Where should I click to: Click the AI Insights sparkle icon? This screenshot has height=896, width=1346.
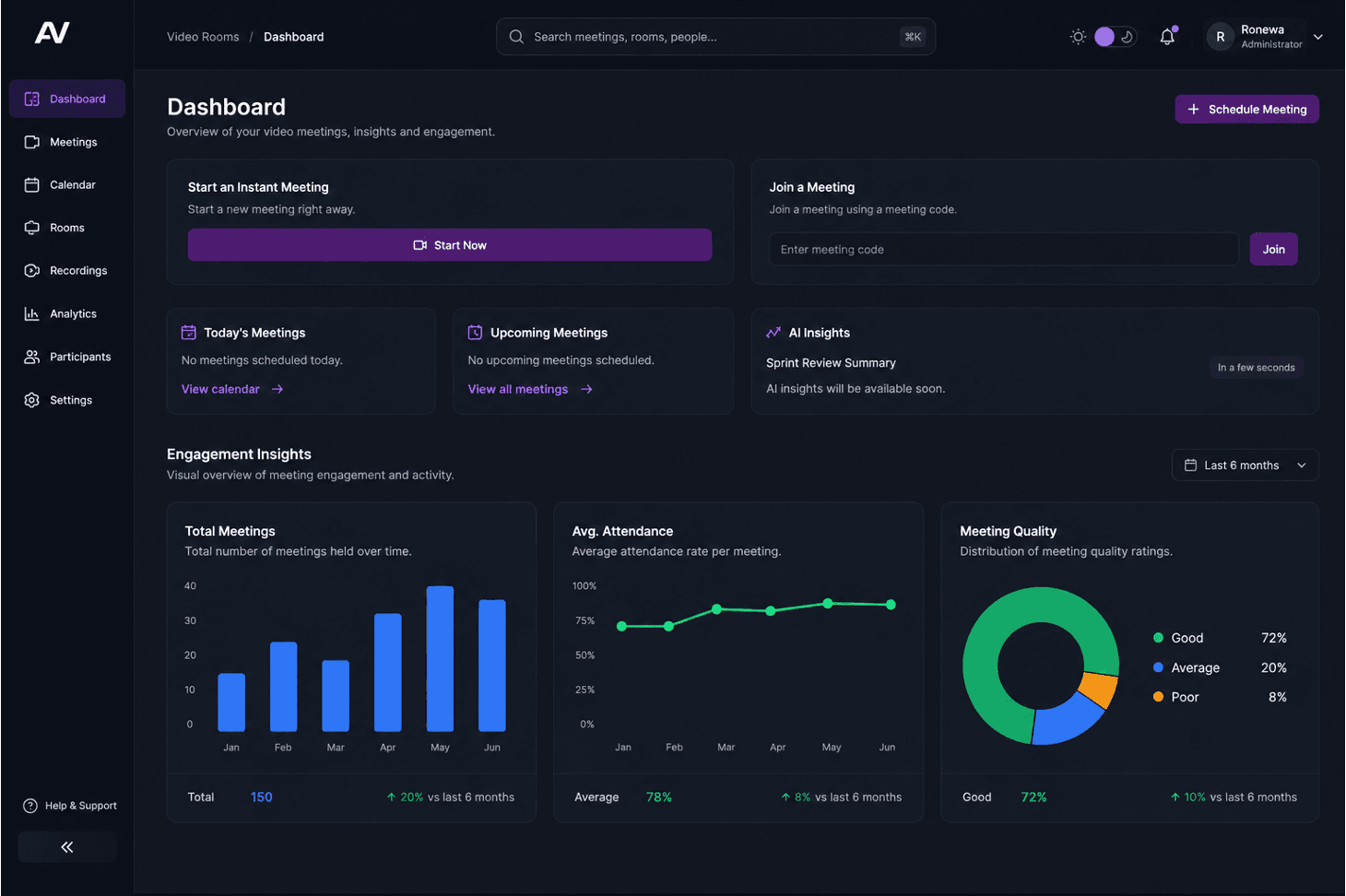pos(773,333)
